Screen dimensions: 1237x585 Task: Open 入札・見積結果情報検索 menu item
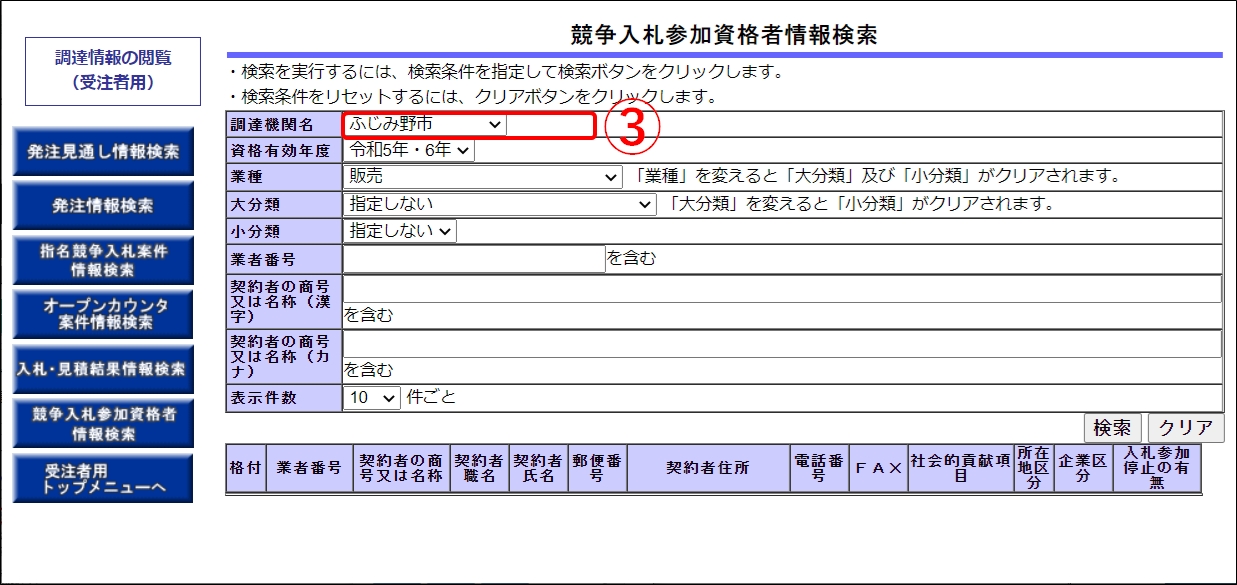103,369
